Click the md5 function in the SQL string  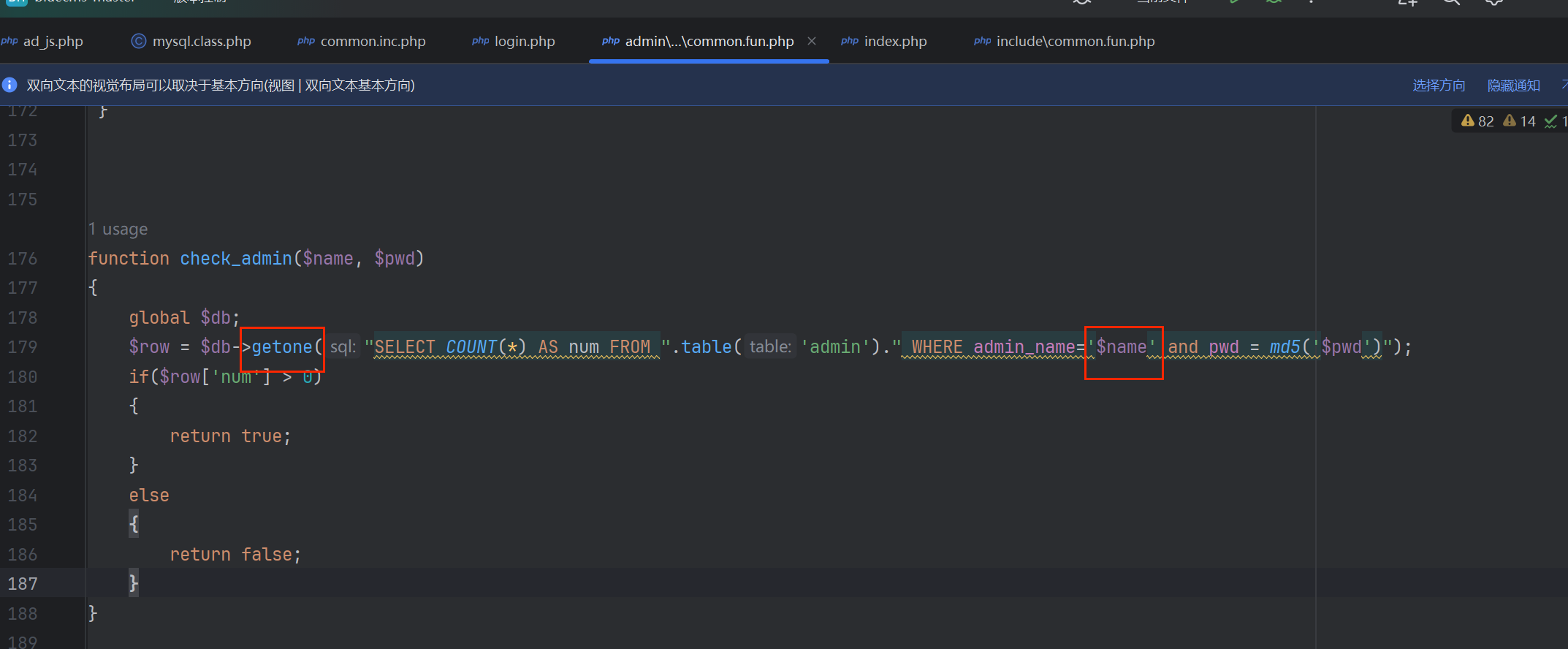(1285, 347)
